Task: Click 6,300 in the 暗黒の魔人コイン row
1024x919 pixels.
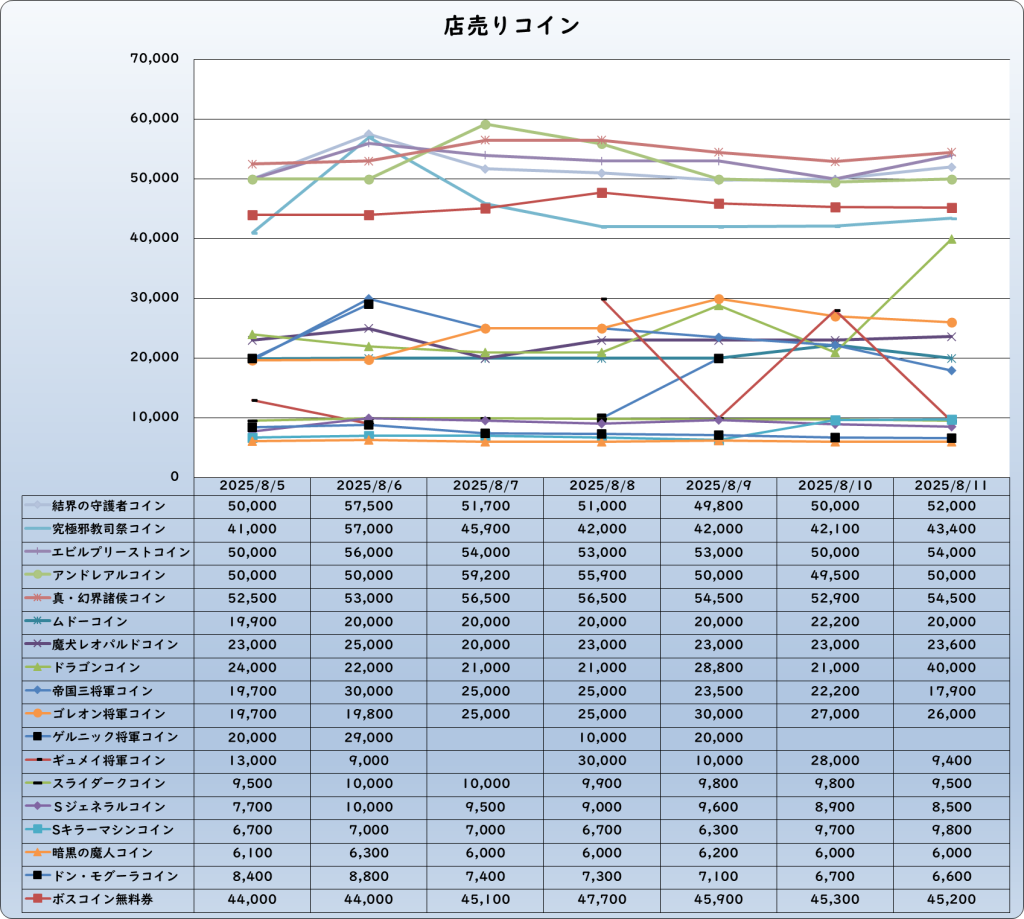Action: point(369,853)
